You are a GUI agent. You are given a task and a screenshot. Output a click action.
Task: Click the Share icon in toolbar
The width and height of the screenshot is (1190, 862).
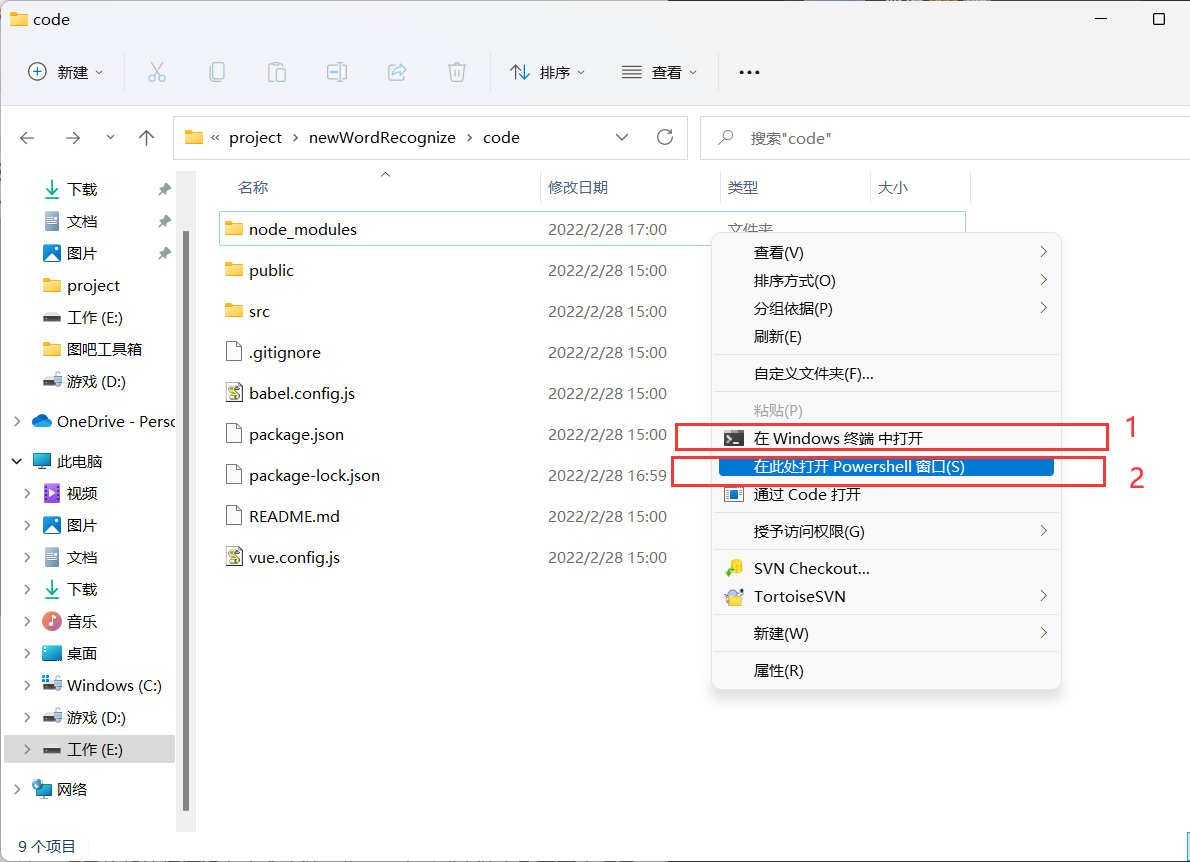397,72
